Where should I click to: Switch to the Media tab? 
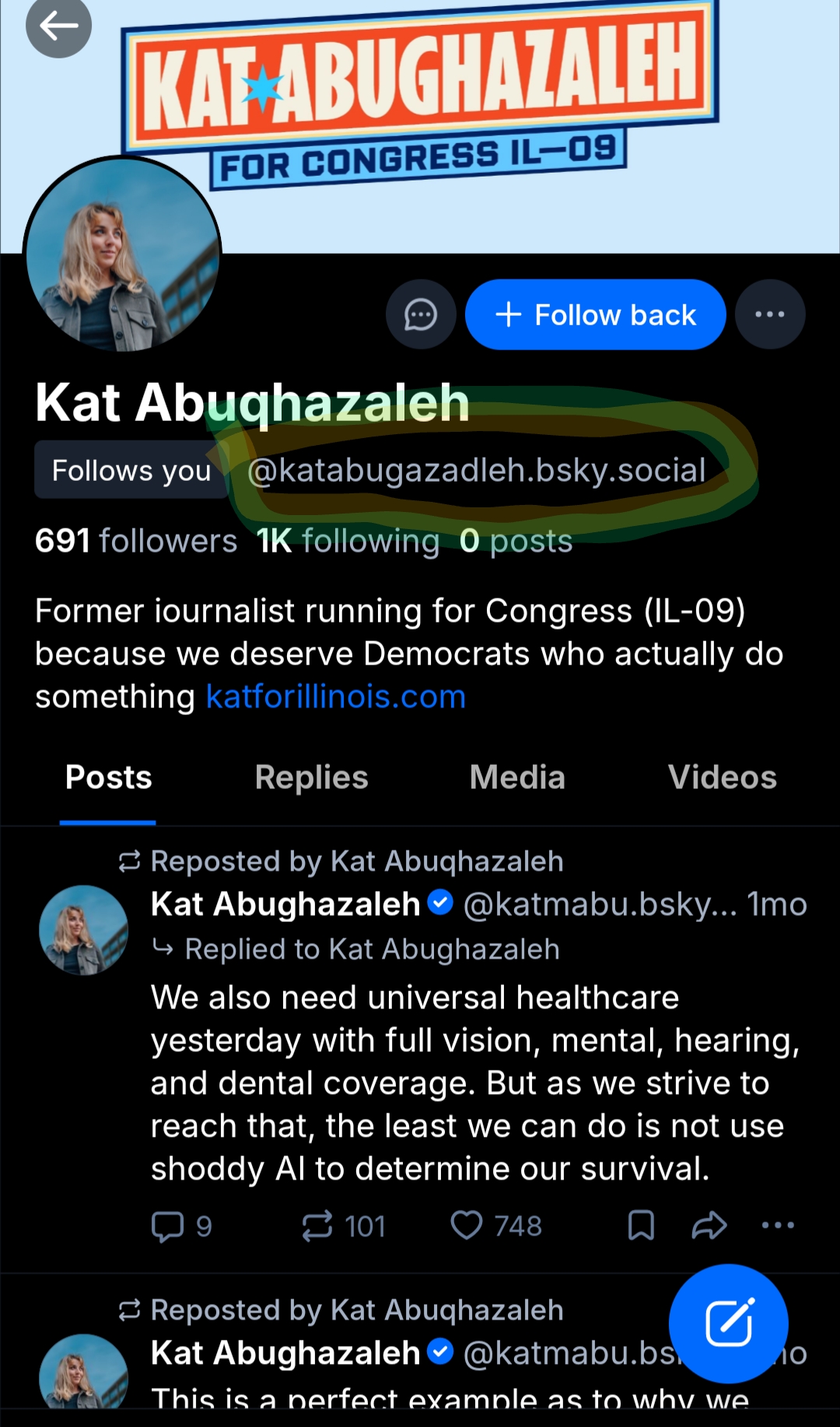pyautogui.click(x=517, y=777)
